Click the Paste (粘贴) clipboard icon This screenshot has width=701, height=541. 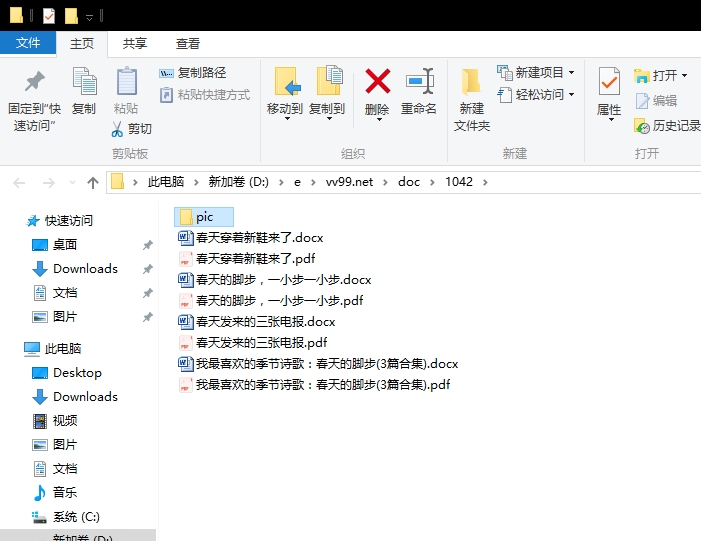click(126, 81)
